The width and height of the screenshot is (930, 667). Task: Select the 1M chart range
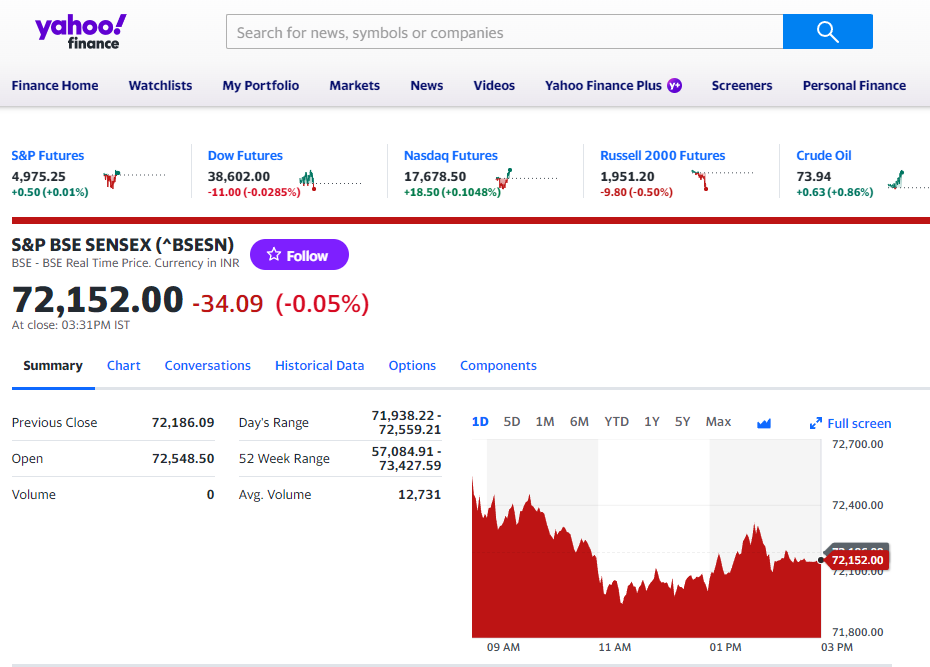tap(544, 422)
